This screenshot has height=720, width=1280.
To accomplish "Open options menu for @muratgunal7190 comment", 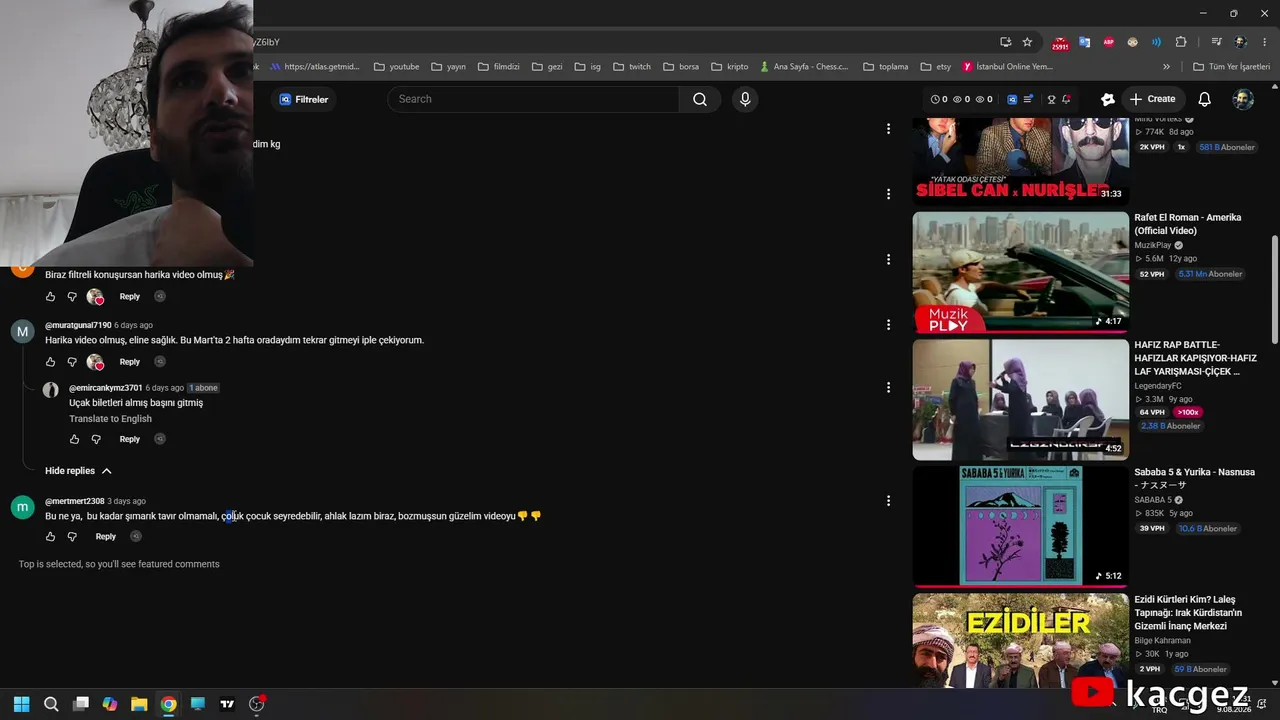I will coord(888,325).
